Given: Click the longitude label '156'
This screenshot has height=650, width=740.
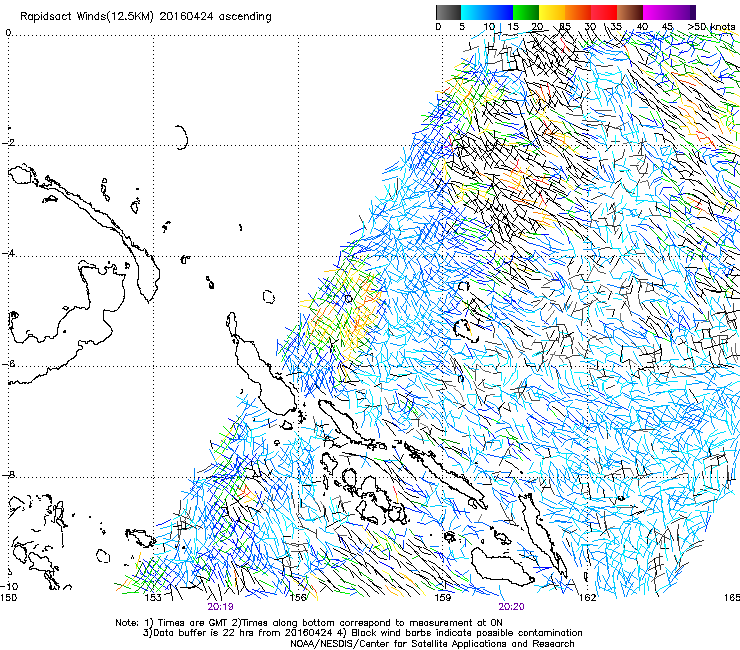Looking at the screenshot, I should 298,598.
